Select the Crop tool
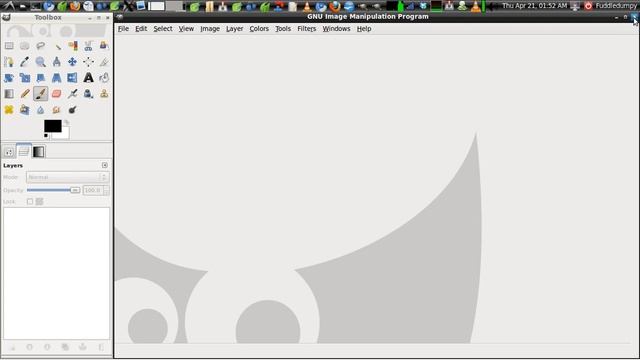This screenshot has height=360, width=640. [104, 62]
